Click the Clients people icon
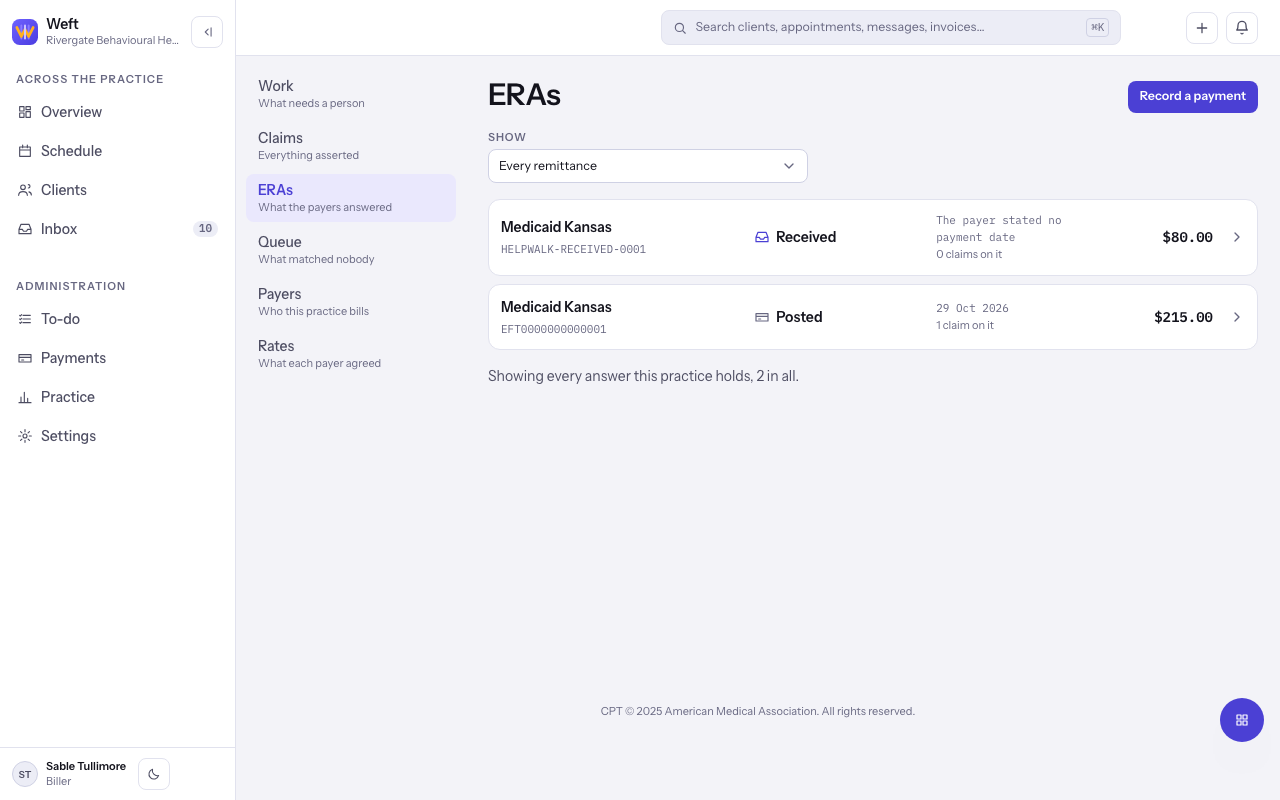The height and width of the screenshot is (800, 1280). pos(25,190)
